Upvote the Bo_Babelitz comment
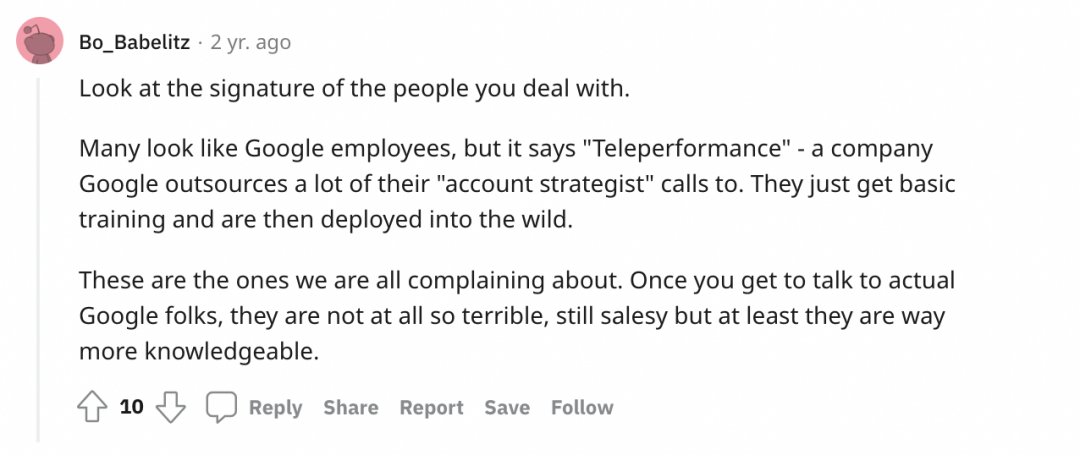This screenshot has width=1080, height=455. click(93, 407)
